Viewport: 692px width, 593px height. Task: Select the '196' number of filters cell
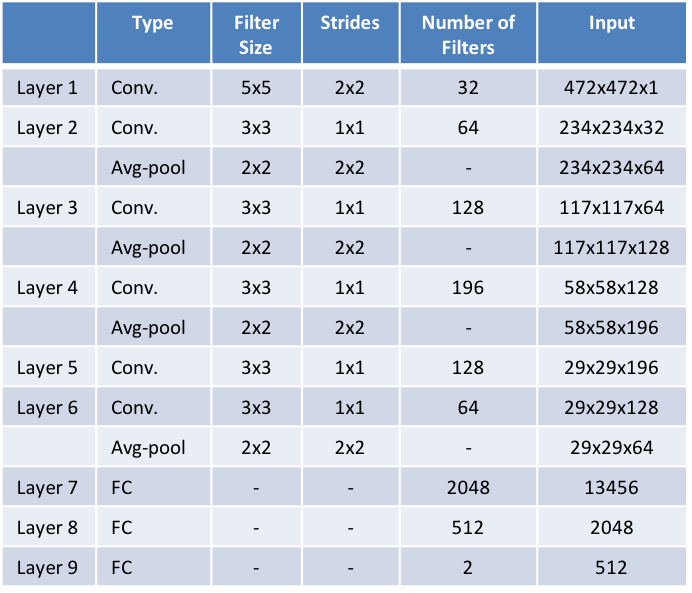467,288
